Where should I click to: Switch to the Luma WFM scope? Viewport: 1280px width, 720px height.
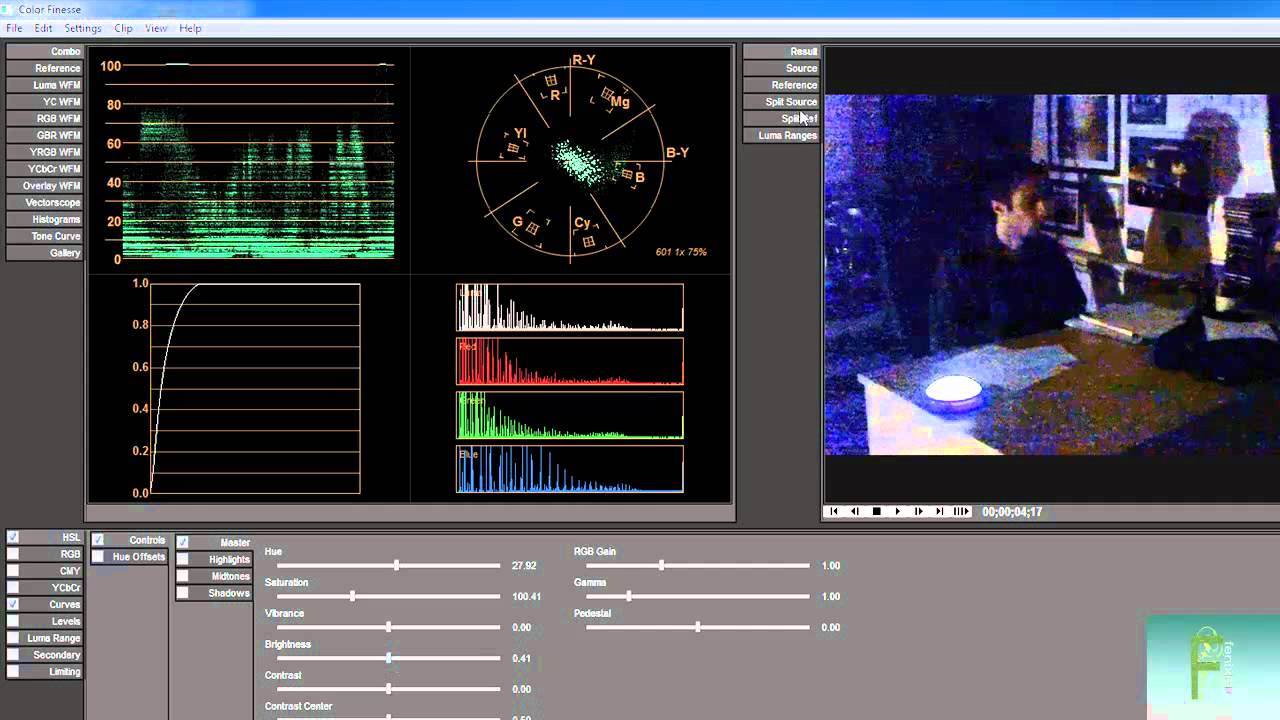[x=44, y=85]
